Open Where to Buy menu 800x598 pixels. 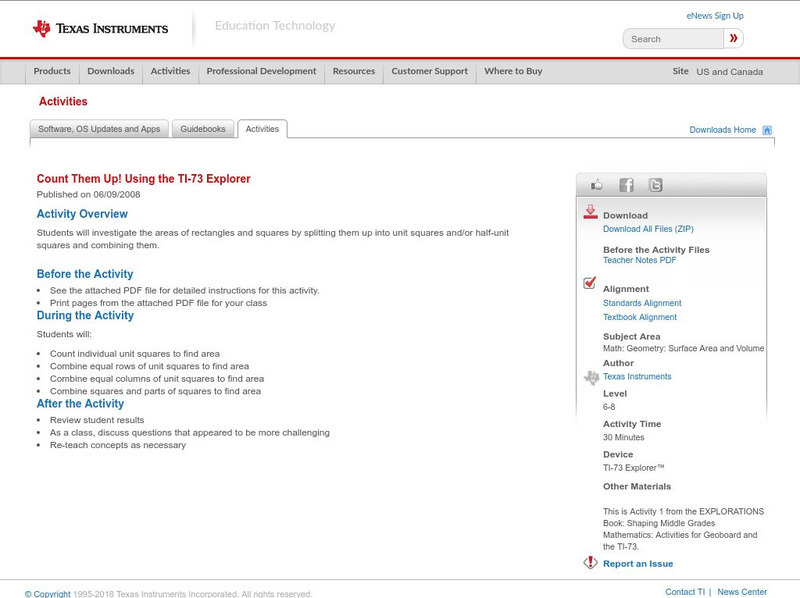pos(513,71)
